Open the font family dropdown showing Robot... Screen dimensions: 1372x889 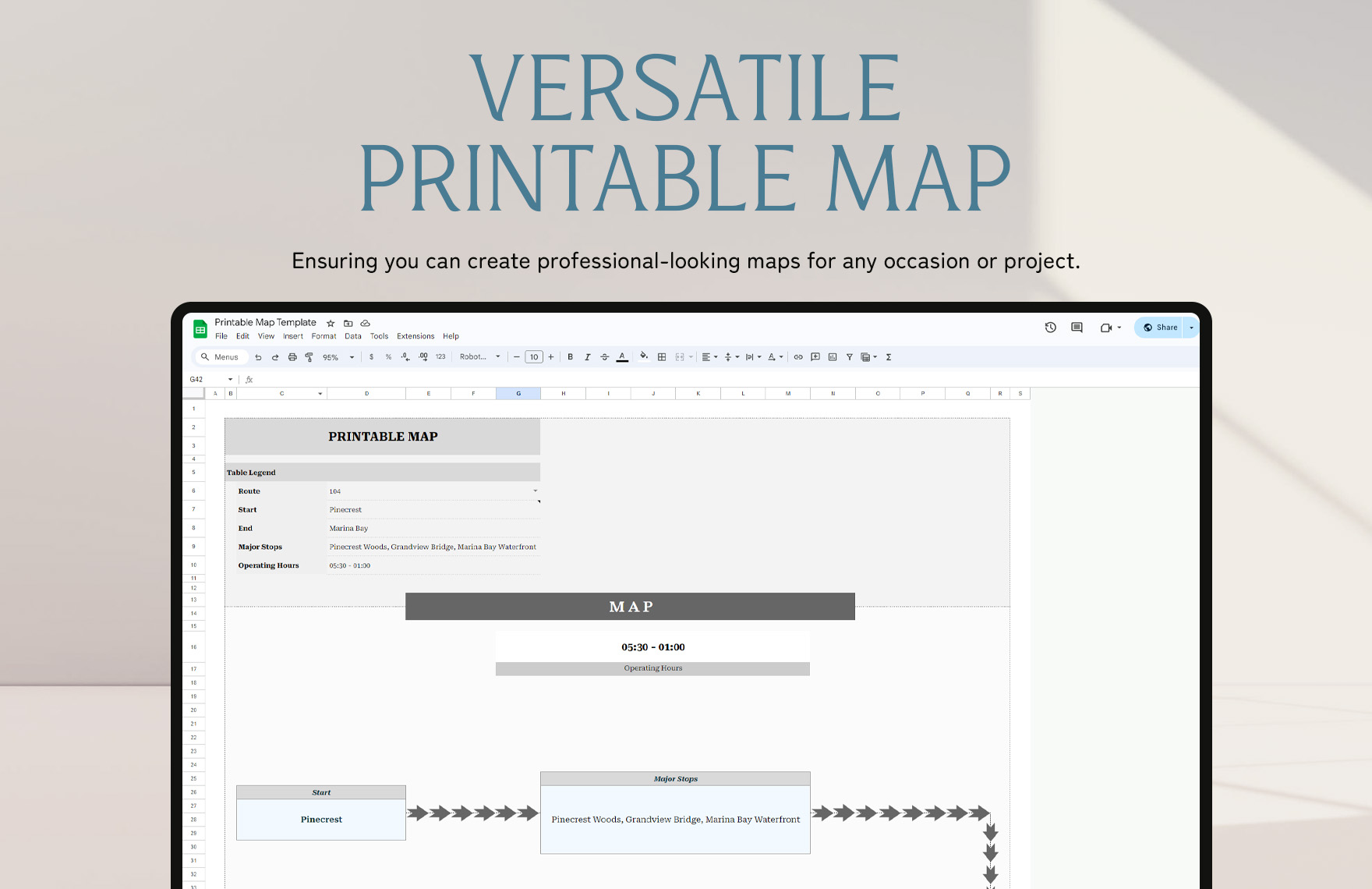pos(479,356)
